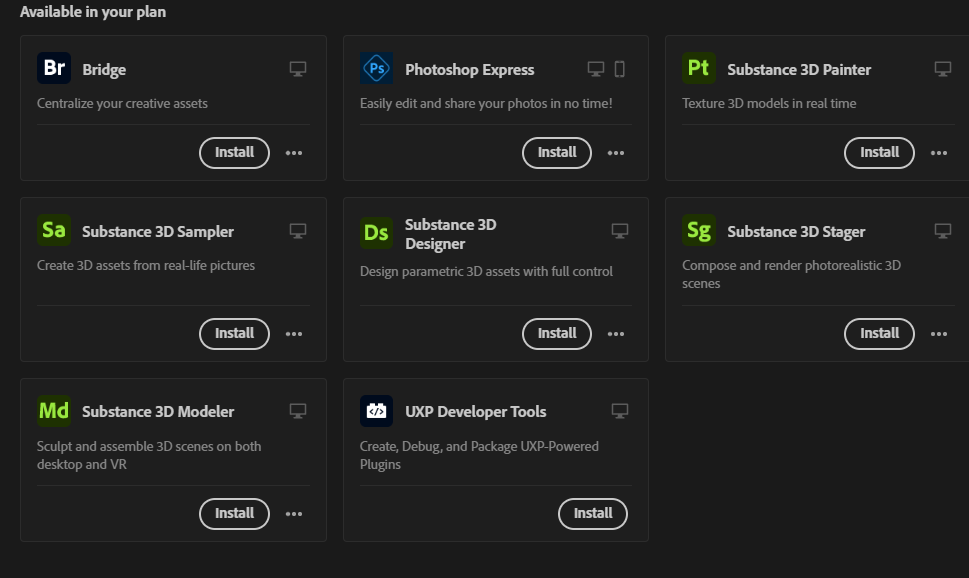Click "Compose and render photorealistic 3D scenes" text
Image resolution: width=969 pixels, height=578 pixels.
click(x=791, y=274)
